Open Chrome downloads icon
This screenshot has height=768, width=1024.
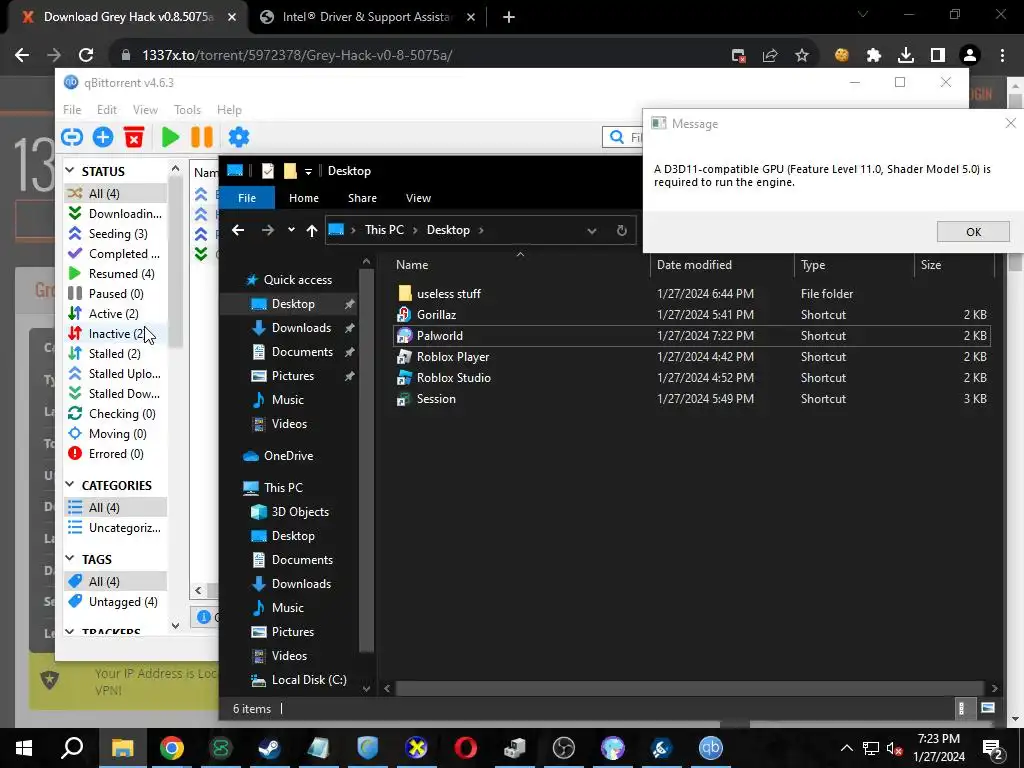pos(906,56)
